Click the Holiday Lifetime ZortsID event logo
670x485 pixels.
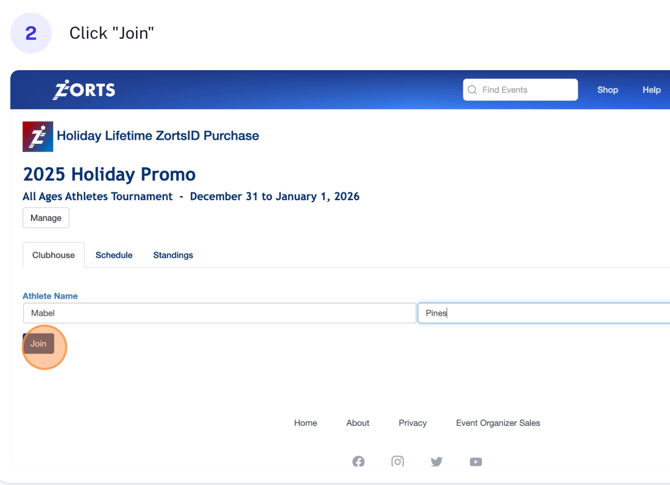38,136
